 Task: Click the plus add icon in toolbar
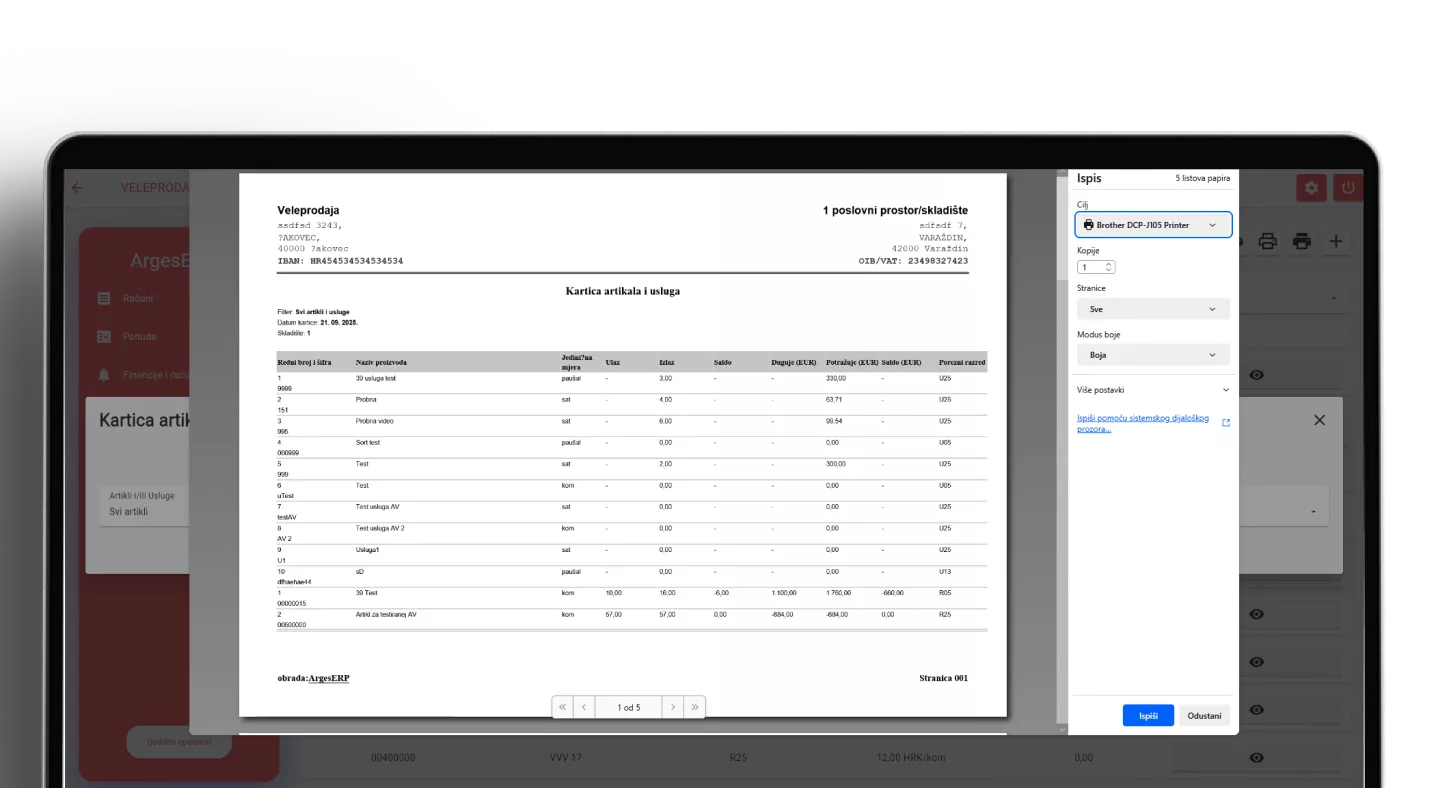(1335, 242)
